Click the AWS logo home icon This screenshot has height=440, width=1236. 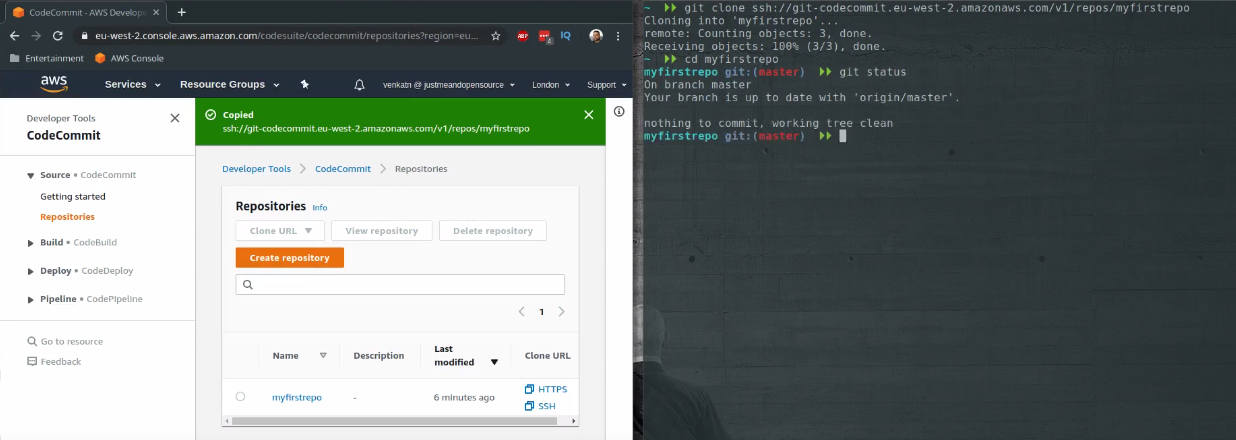click(54, 84)
